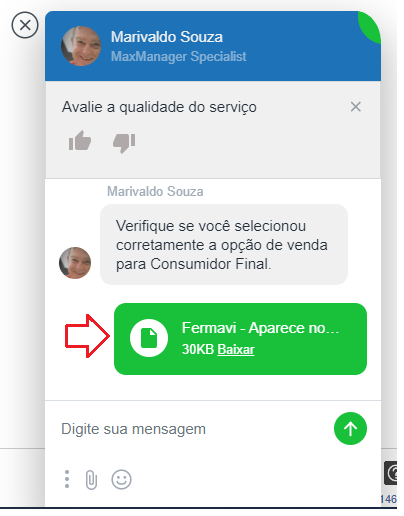Open the emoji picker smiley icon
This screenshot has width=404, height=516.
click(121, 479)
